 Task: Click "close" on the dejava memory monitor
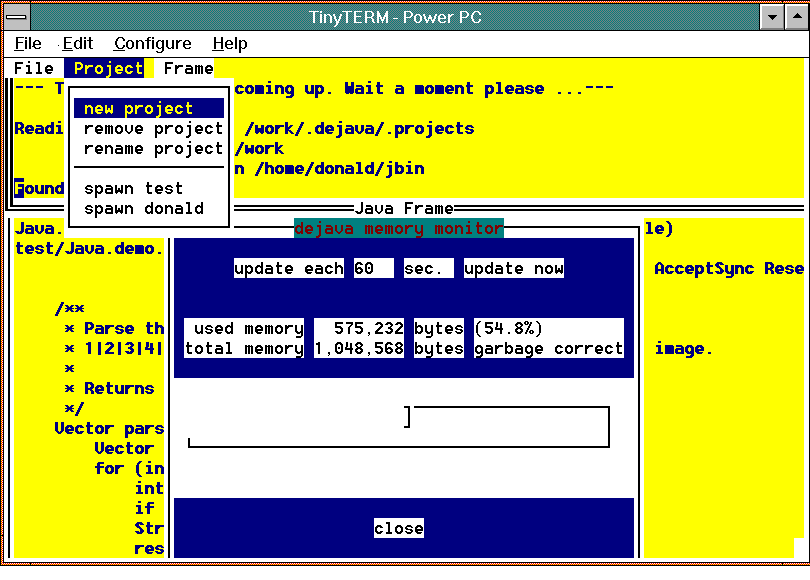coord(398,528)
